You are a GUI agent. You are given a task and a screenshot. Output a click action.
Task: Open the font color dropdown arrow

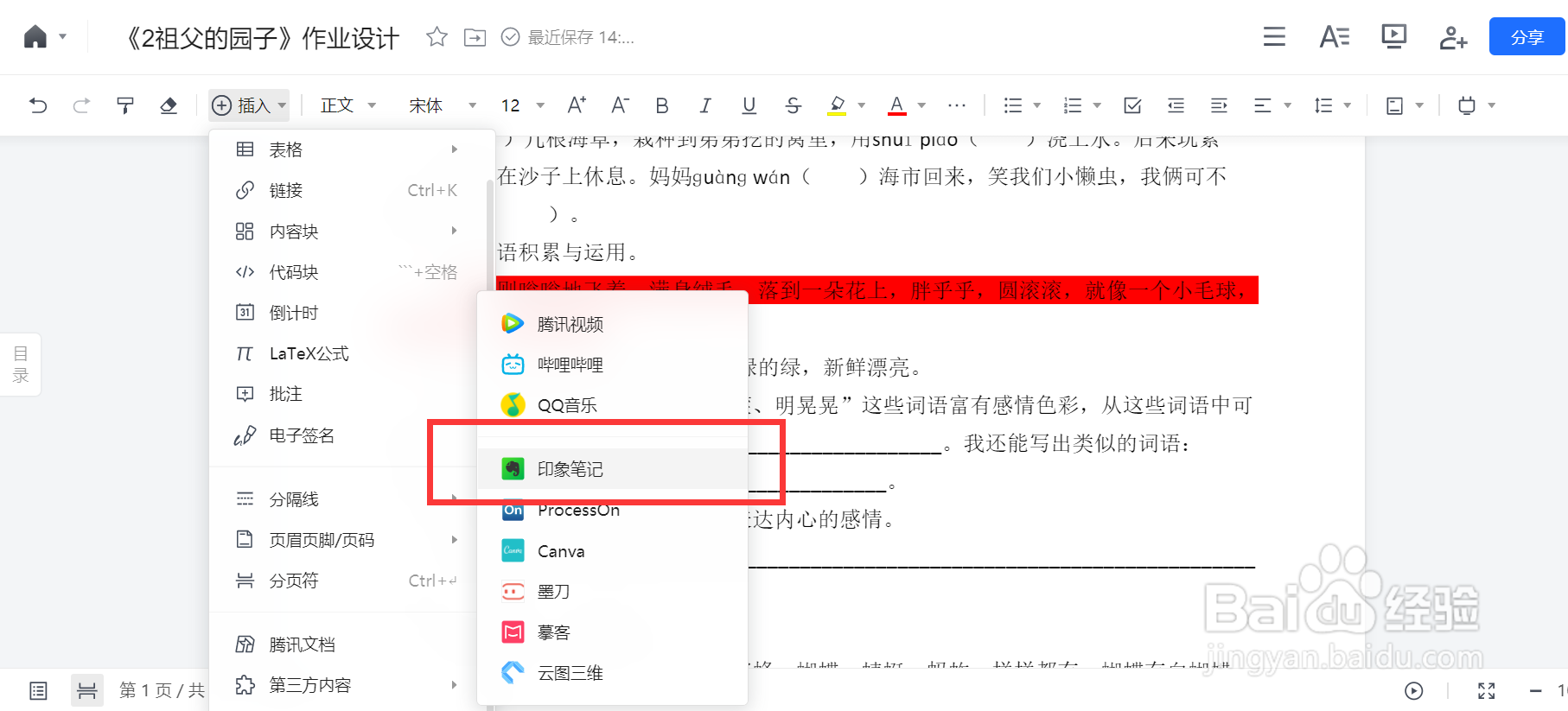pos(921,105)
